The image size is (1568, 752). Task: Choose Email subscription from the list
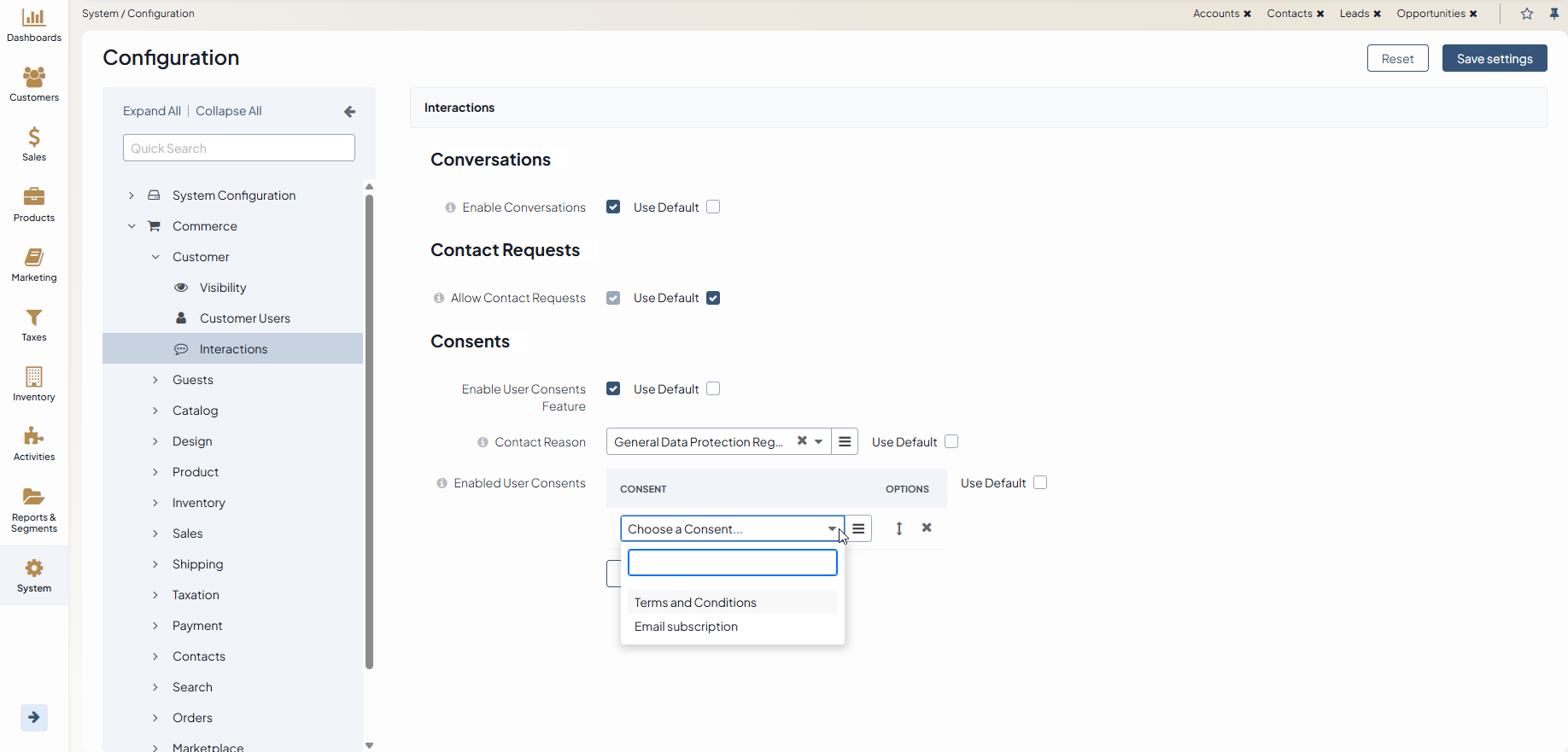[x=686, y=627]
